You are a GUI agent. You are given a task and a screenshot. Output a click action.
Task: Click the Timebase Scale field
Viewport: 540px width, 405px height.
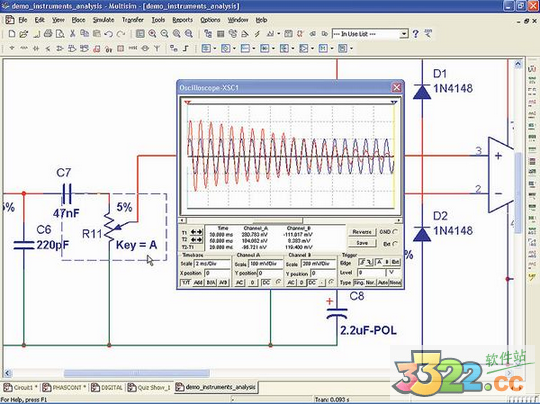point(212,264)
